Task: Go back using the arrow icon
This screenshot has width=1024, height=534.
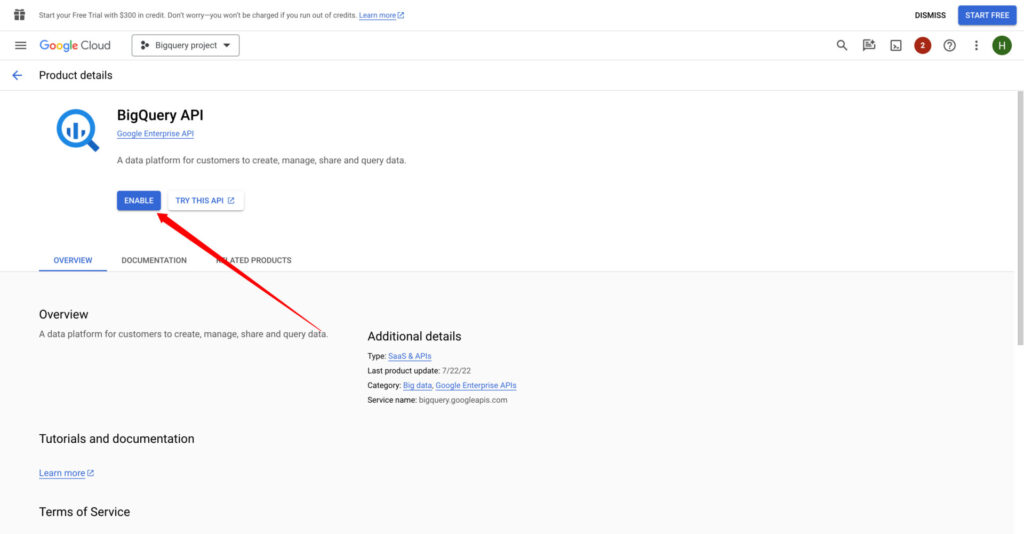Action: pyautogui.click(x=17, y=75)
